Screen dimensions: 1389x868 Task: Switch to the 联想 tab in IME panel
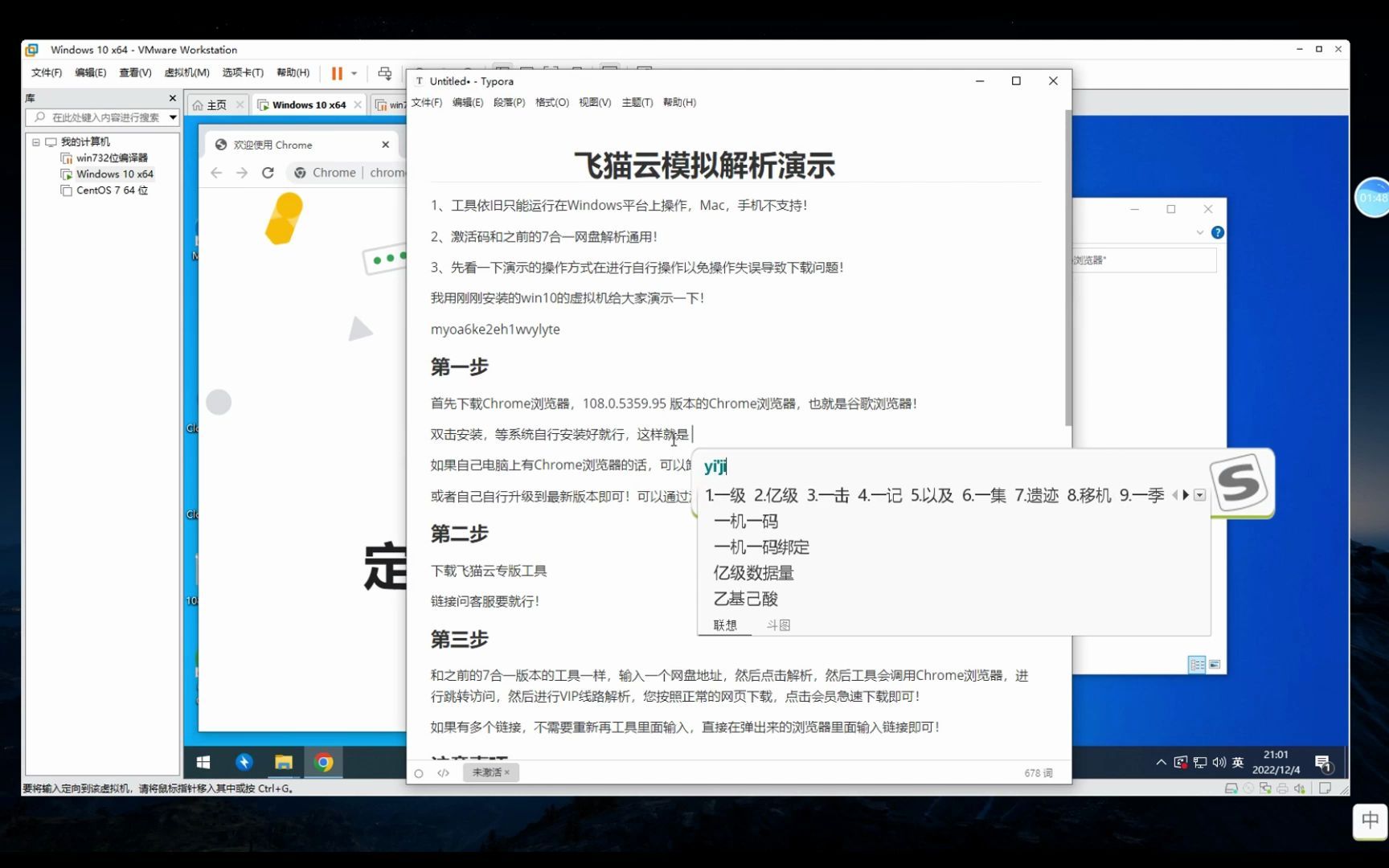[725, 625]
